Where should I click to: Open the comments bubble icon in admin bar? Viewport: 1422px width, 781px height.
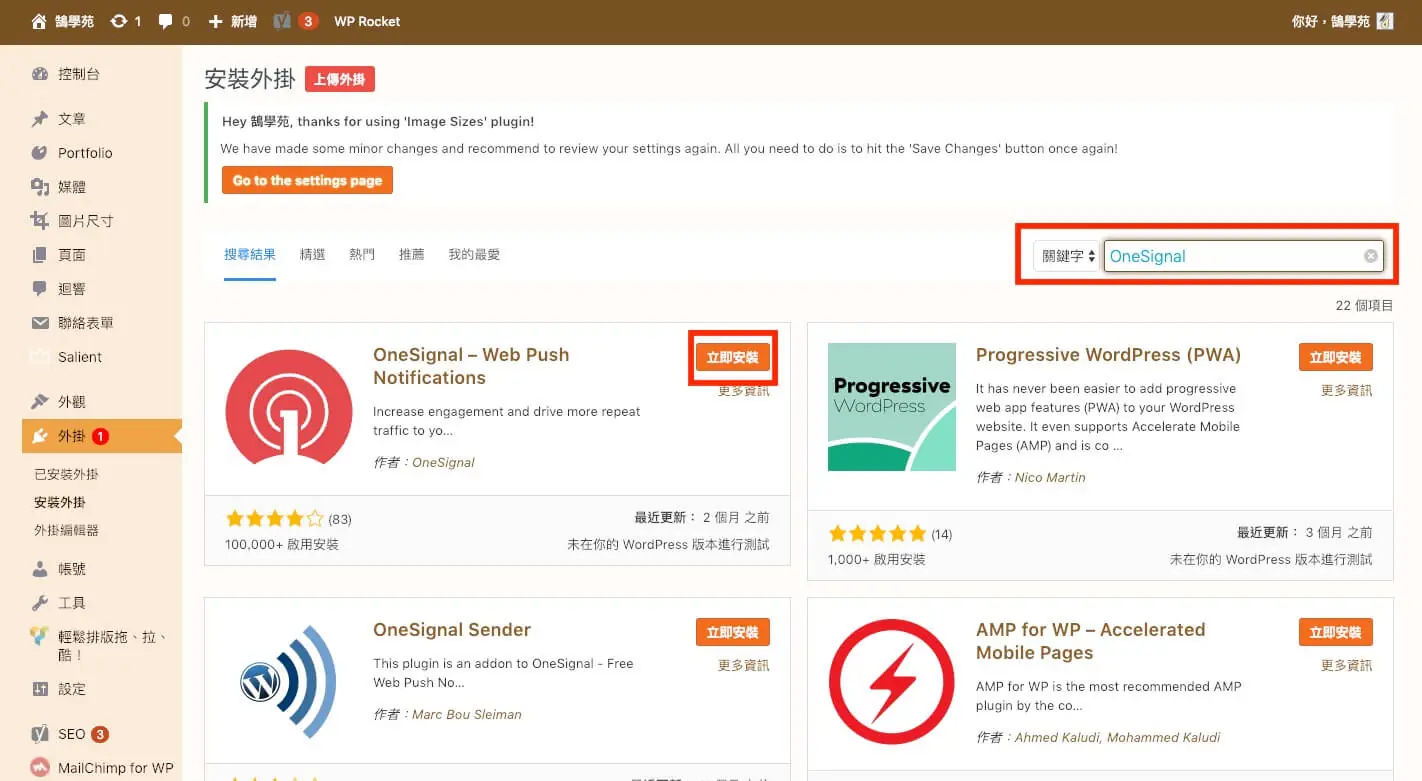click(x=166, y=21)
